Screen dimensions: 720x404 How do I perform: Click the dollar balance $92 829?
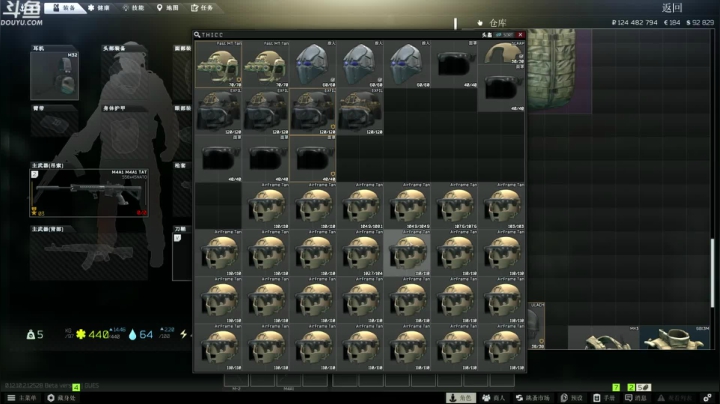coord(700,22)
